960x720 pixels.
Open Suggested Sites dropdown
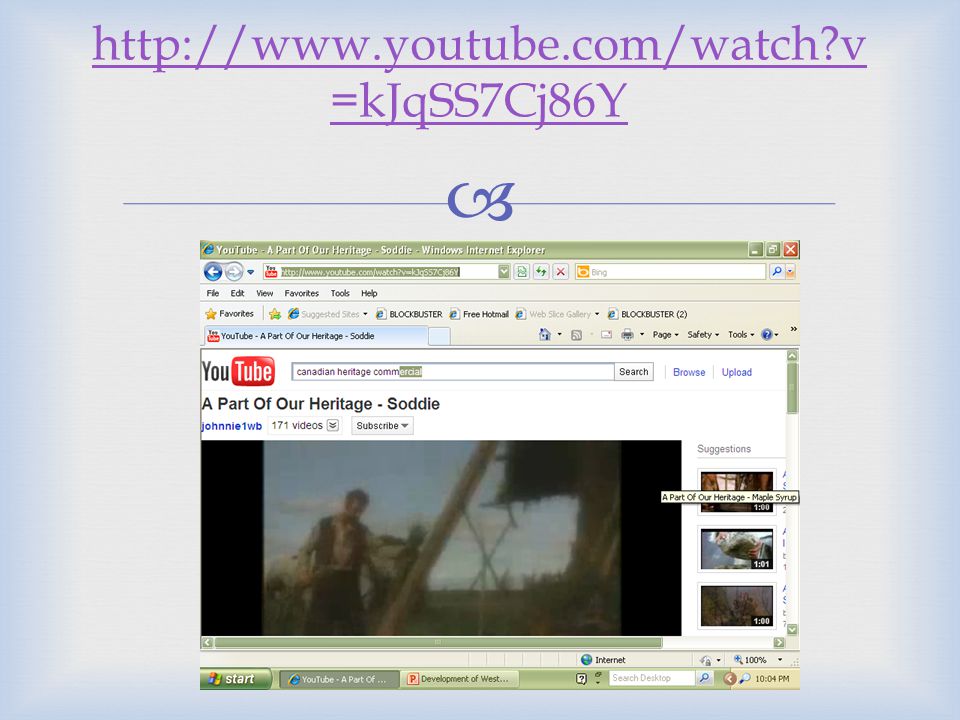tap(328, 314)
